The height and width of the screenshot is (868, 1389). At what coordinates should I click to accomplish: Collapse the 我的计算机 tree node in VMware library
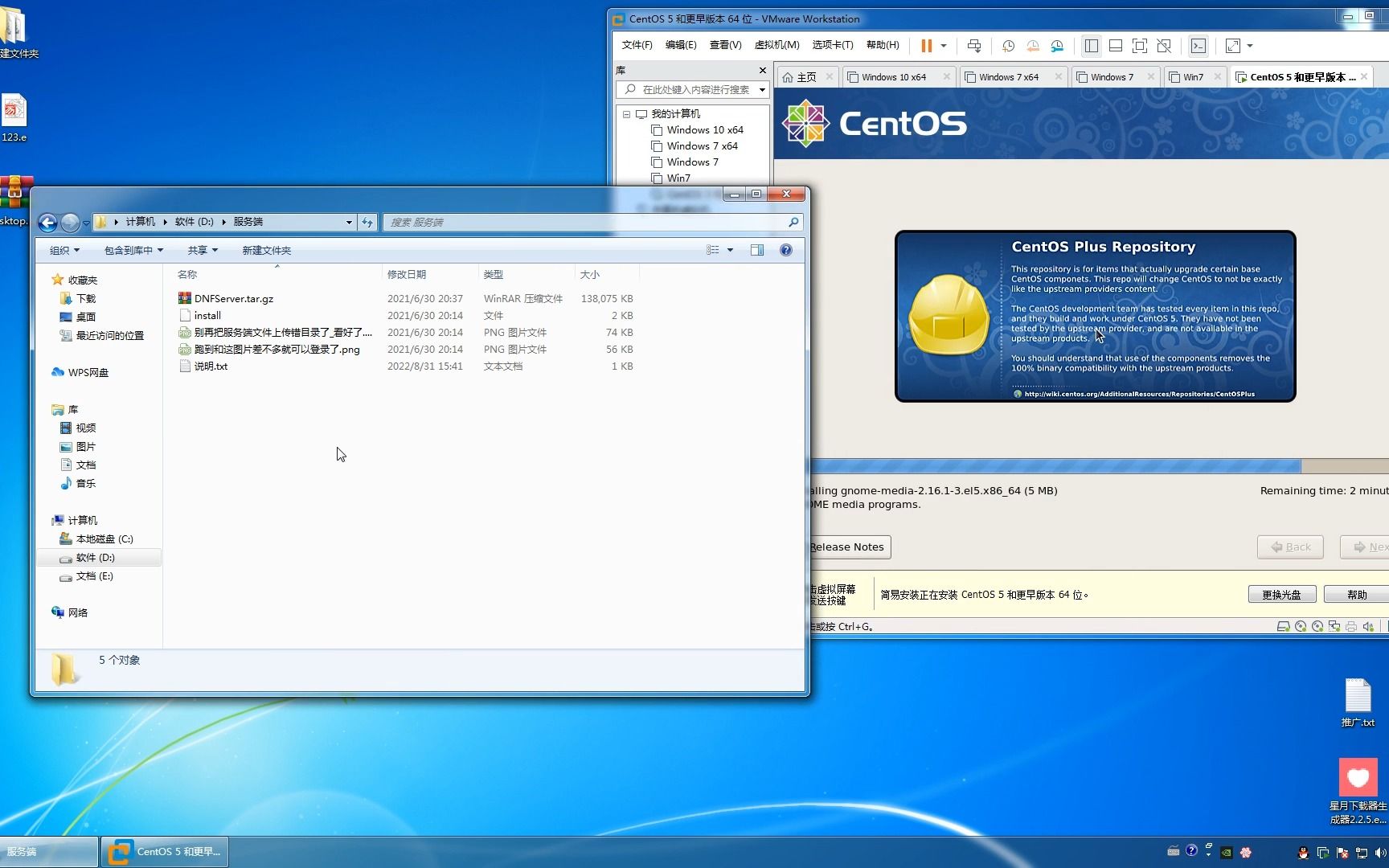[626, 114]
